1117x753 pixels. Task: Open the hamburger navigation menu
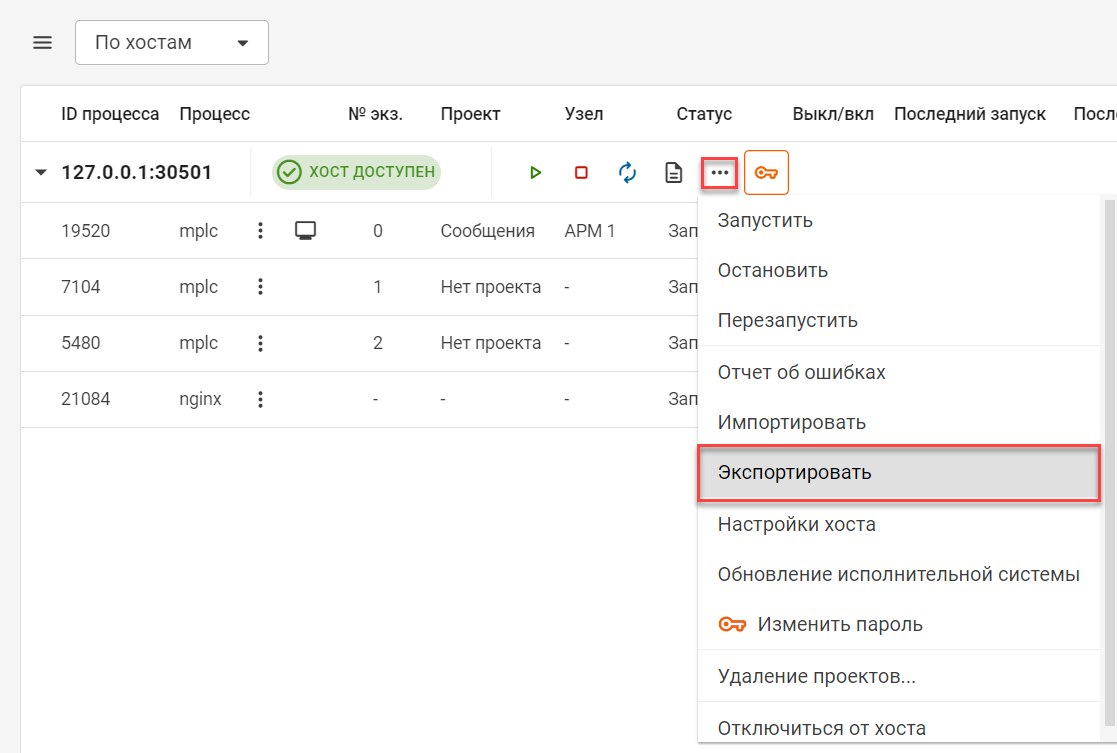click(x=41, y=42)
